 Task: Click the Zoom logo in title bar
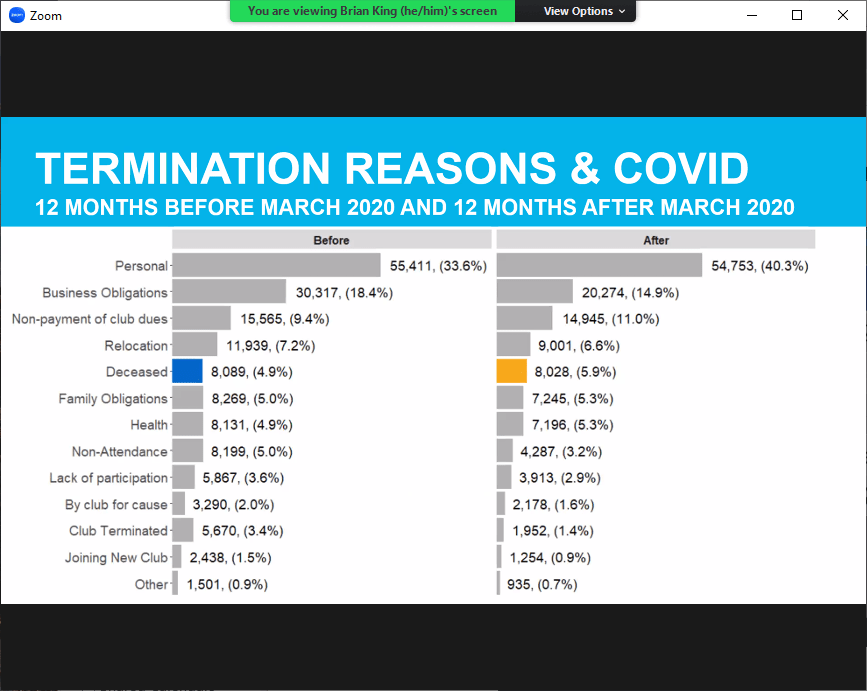pyautogui.click(x=16, y=15)
